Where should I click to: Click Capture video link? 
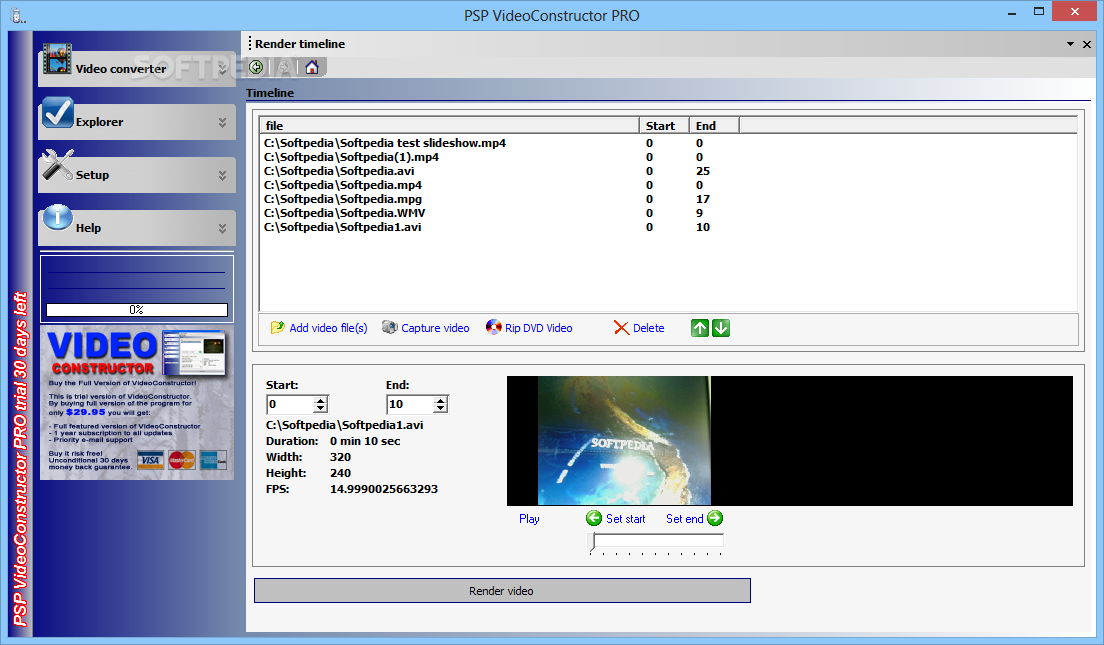pos(435,328)
